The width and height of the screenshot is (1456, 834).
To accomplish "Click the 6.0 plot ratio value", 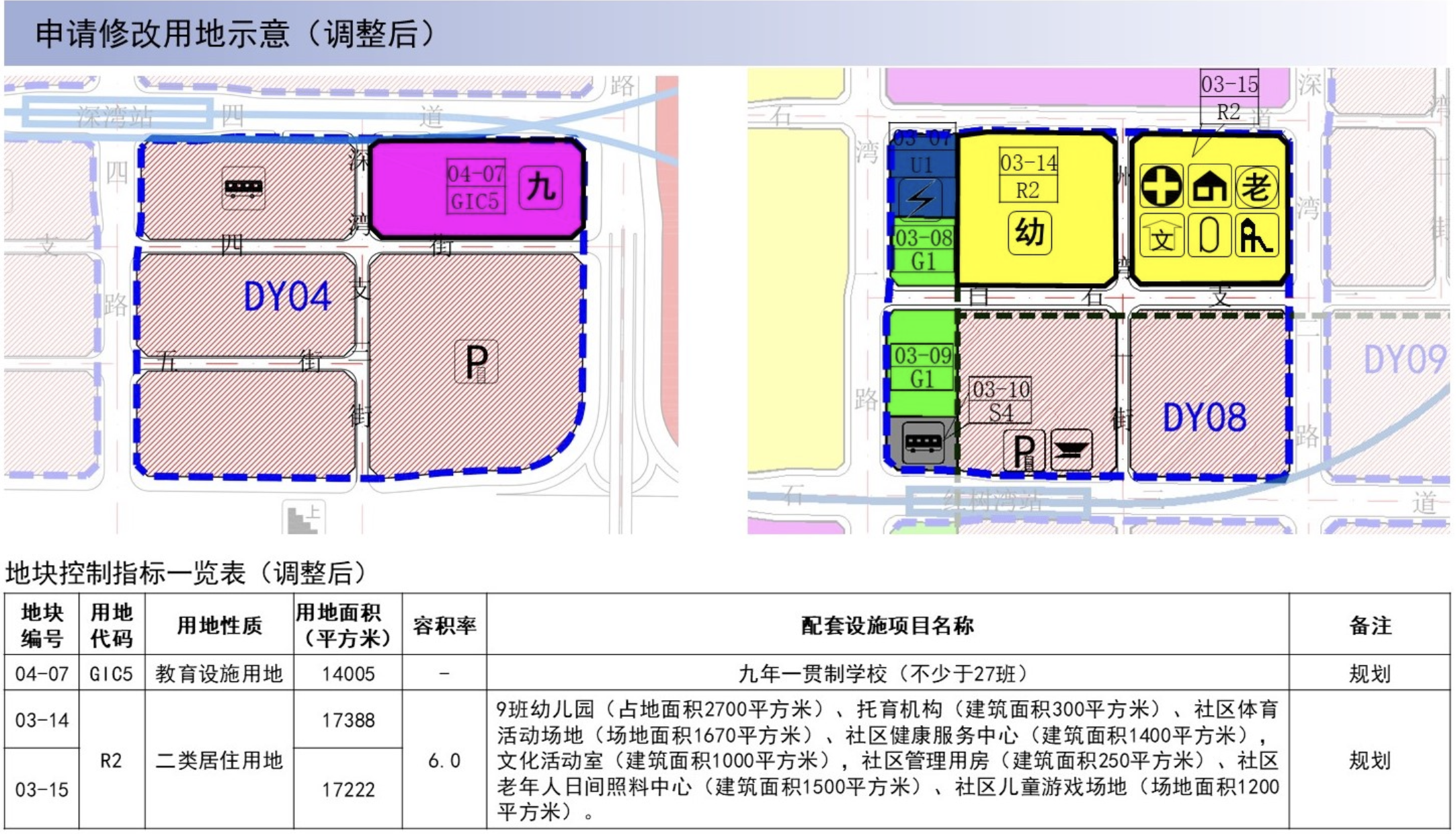I will [444, 761].
